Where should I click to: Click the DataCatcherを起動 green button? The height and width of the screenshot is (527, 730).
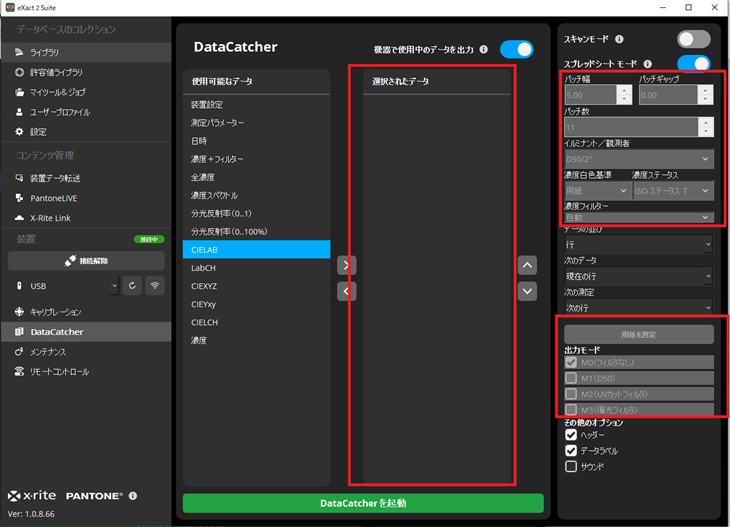coord(363,503)
